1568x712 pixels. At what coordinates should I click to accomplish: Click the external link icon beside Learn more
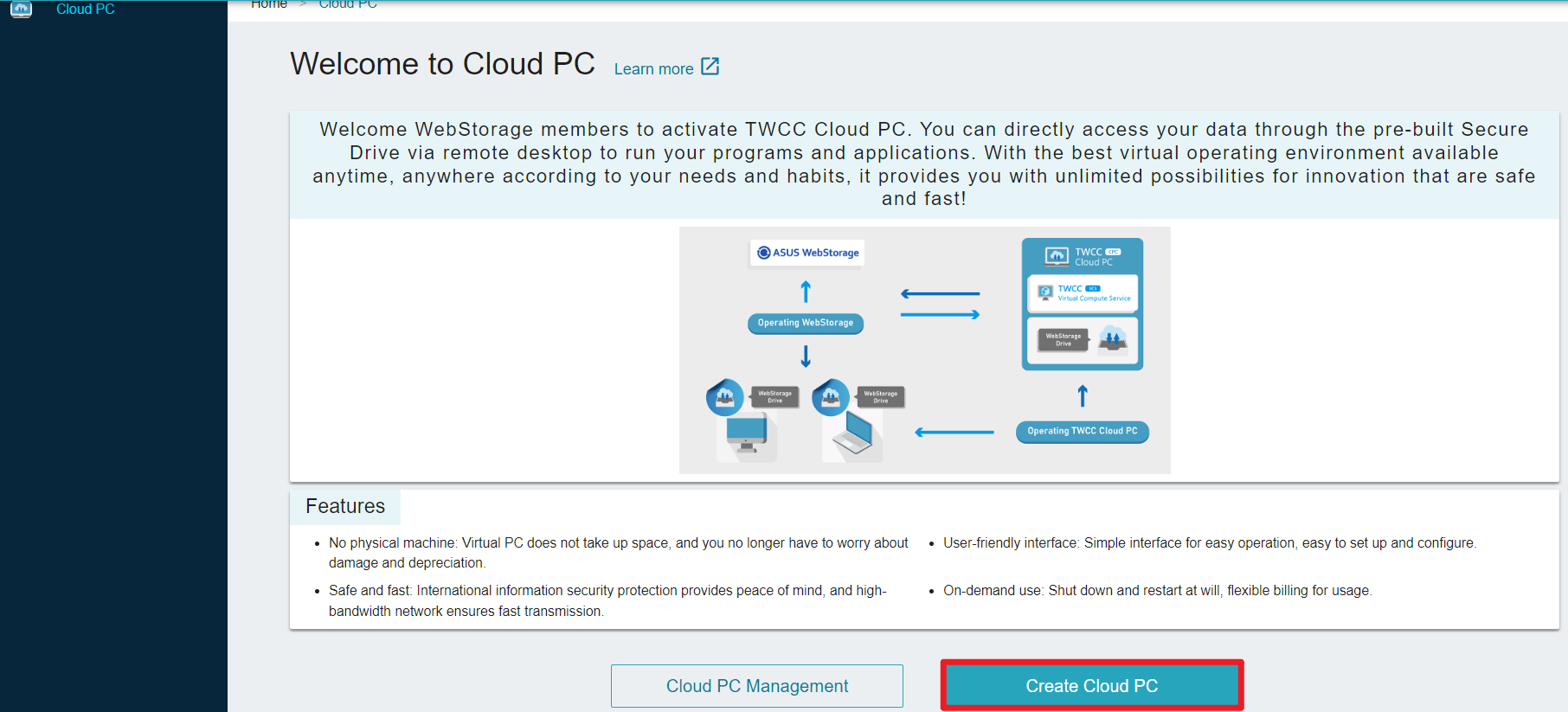(x=710, y=67)
